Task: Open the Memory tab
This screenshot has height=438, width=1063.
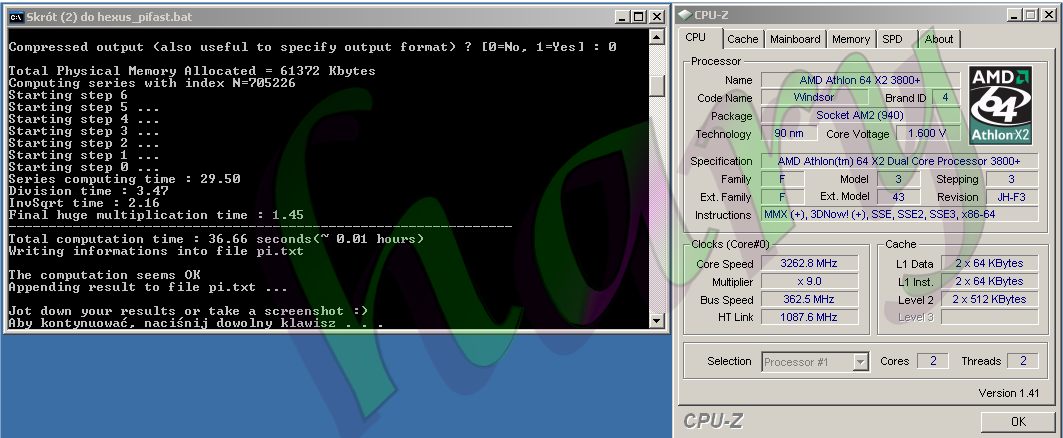Action: click(x=851, y=39)
